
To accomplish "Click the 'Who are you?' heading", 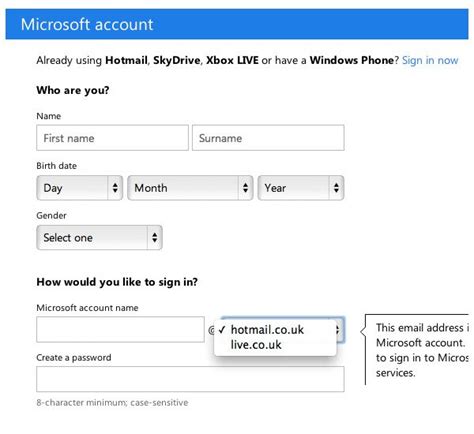I will point(73,90).
